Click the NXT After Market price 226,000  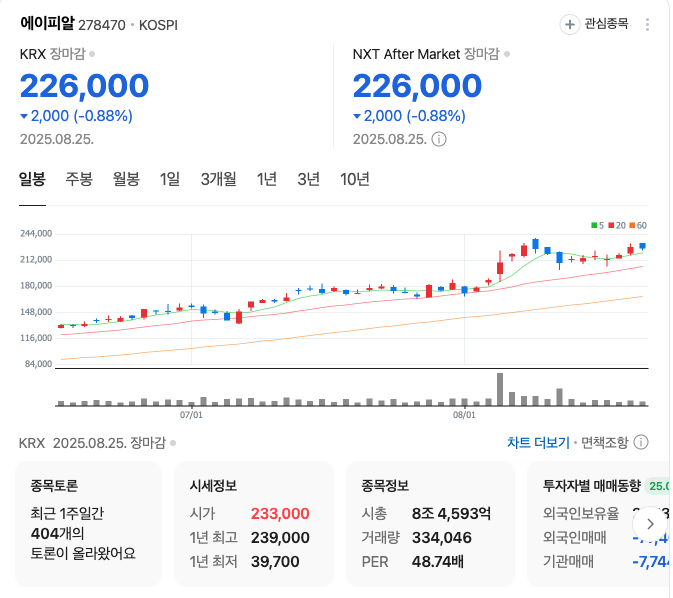coord(417,86)
